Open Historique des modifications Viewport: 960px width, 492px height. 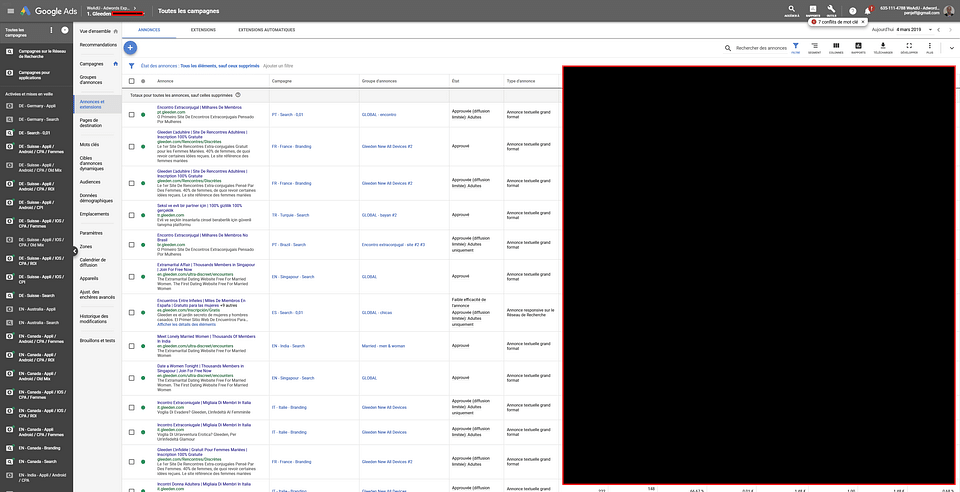point(94,319)
